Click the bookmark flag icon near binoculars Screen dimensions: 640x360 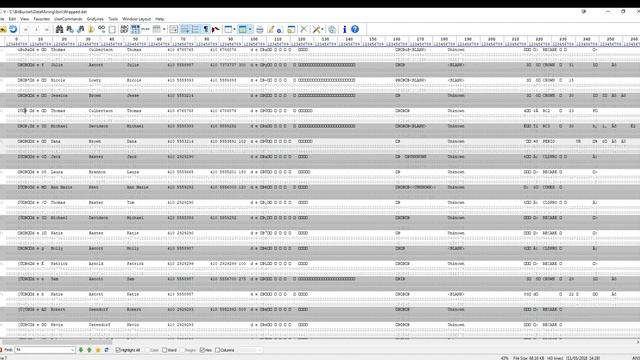pos(91,29)
